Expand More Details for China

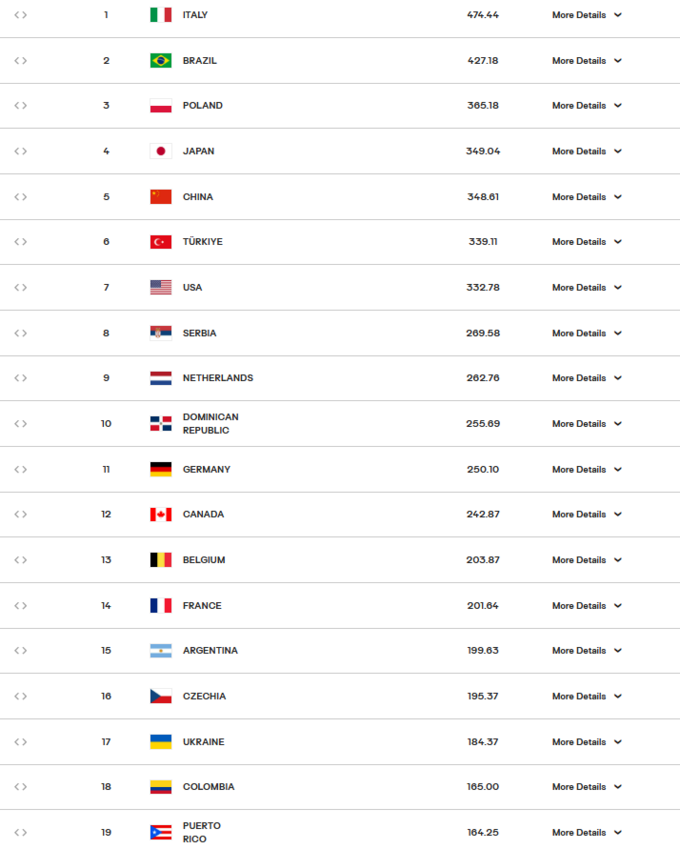586,197
